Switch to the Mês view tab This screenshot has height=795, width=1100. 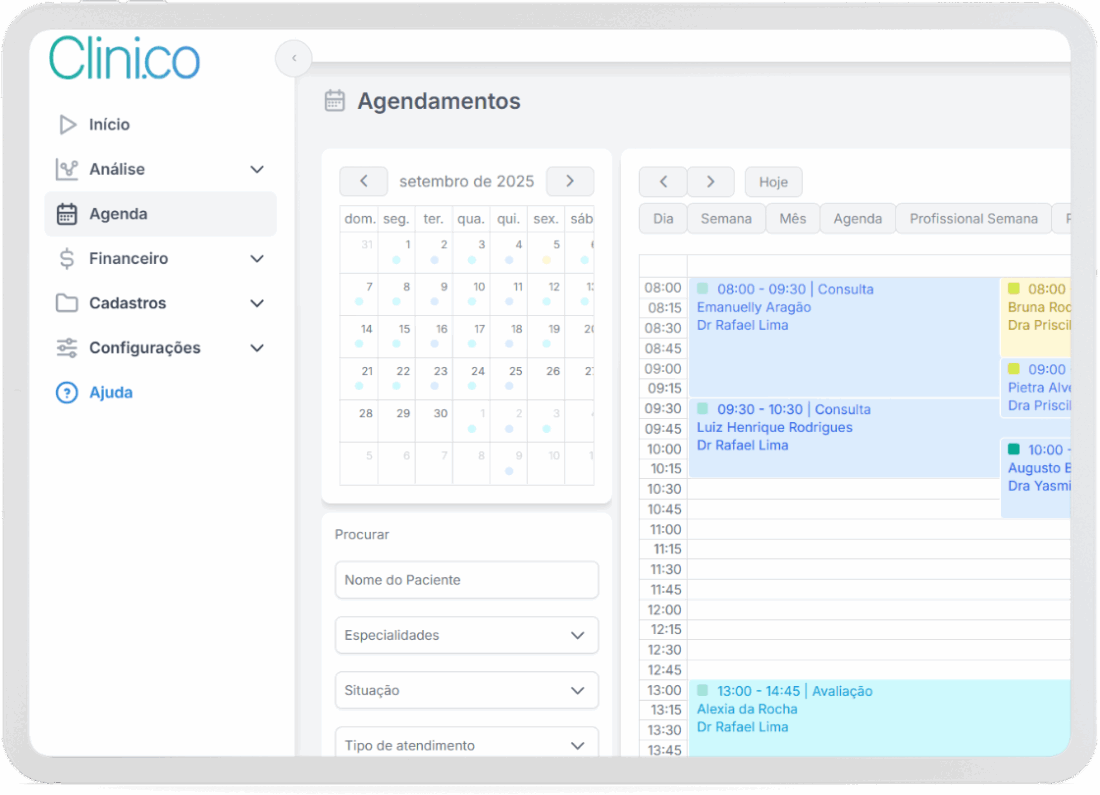pyautogui.click(x=792, y=219)
